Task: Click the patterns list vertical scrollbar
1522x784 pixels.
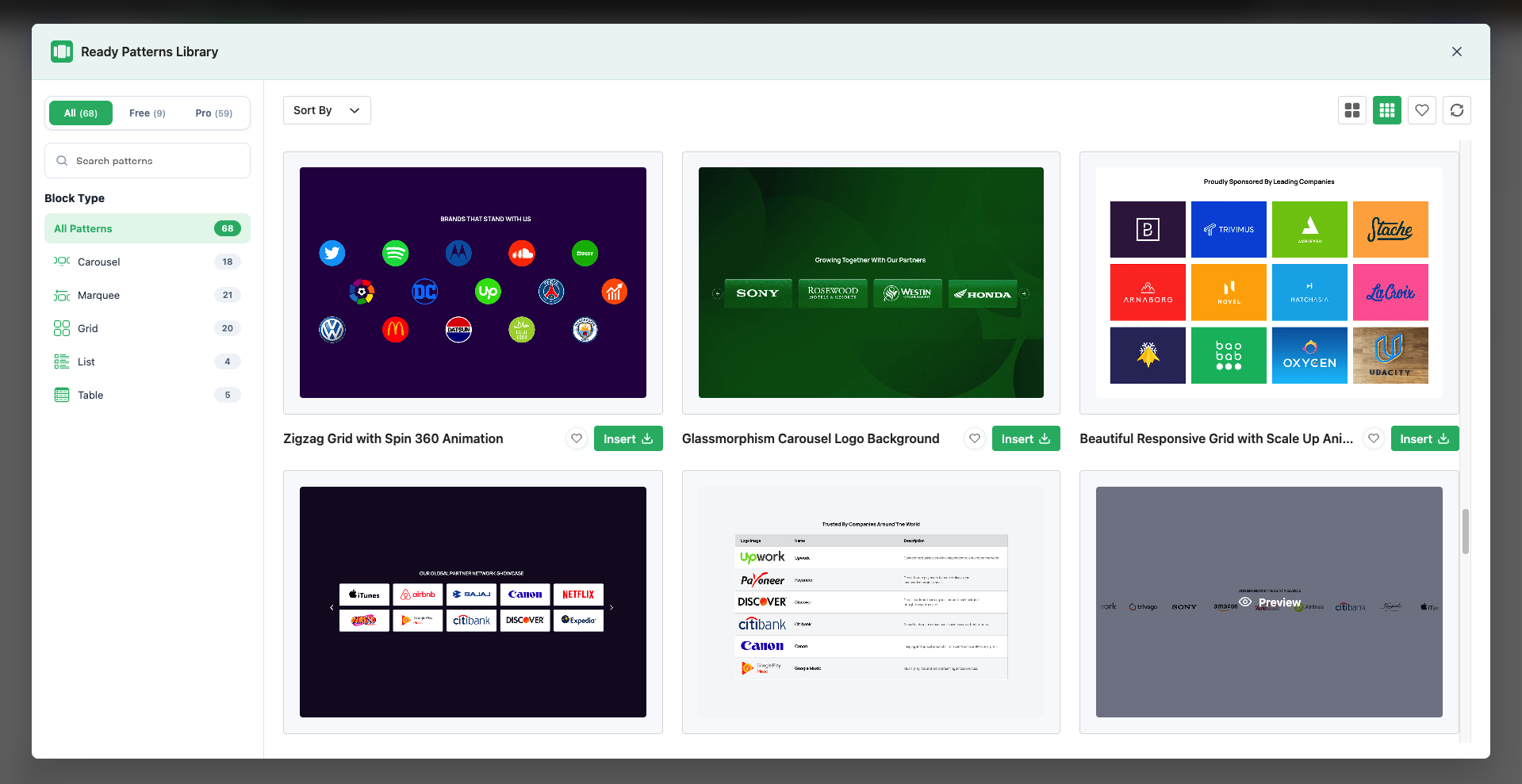Action: coord(1466,531)
